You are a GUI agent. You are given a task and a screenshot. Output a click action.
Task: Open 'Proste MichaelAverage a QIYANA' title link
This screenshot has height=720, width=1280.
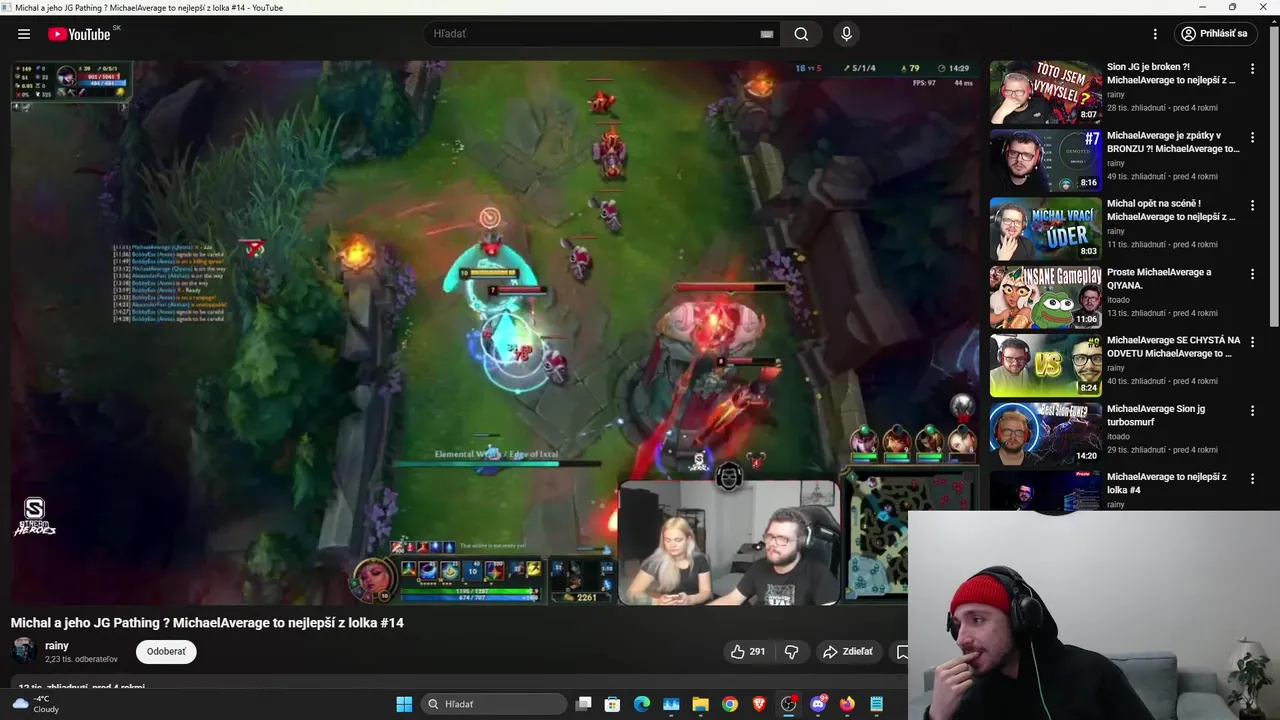1159,278
